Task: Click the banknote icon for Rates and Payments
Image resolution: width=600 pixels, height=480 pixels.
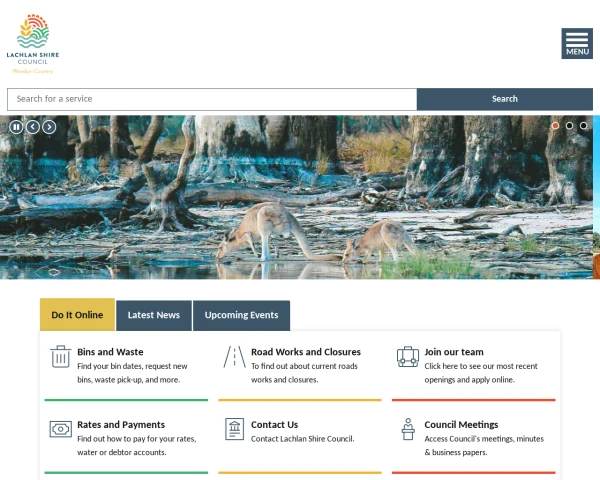Action: pyautogui.click(x=60, y=429)
